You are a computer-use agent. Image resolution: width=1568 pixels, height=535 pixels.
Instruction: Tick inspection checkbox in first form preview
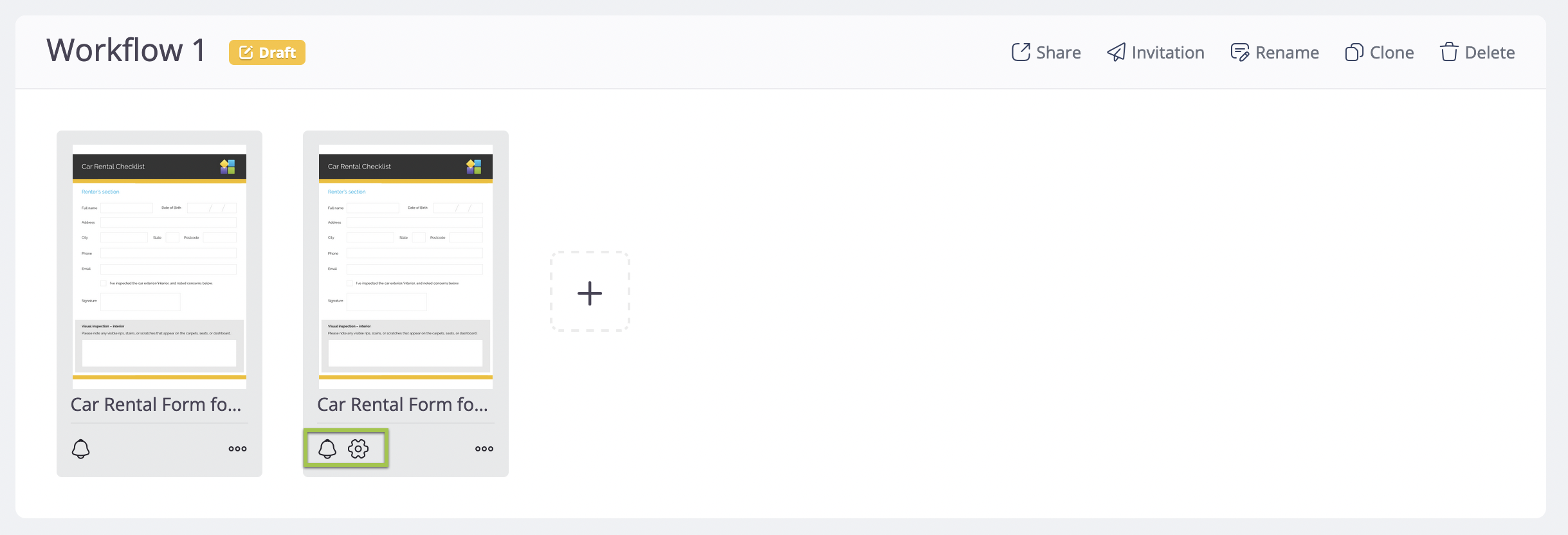point(104,284)
